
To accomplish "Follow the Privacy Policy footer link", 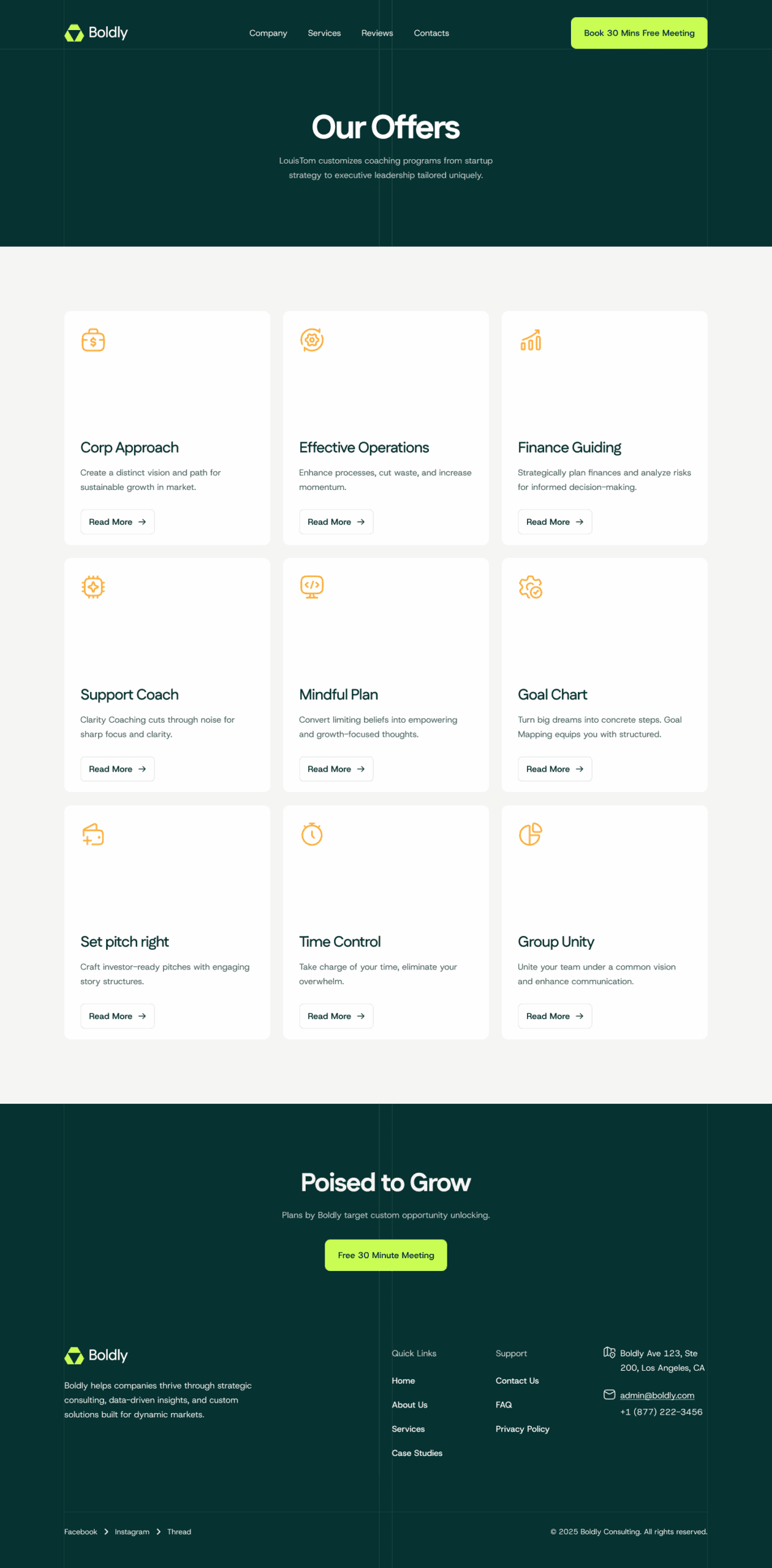I will 522,1429.
